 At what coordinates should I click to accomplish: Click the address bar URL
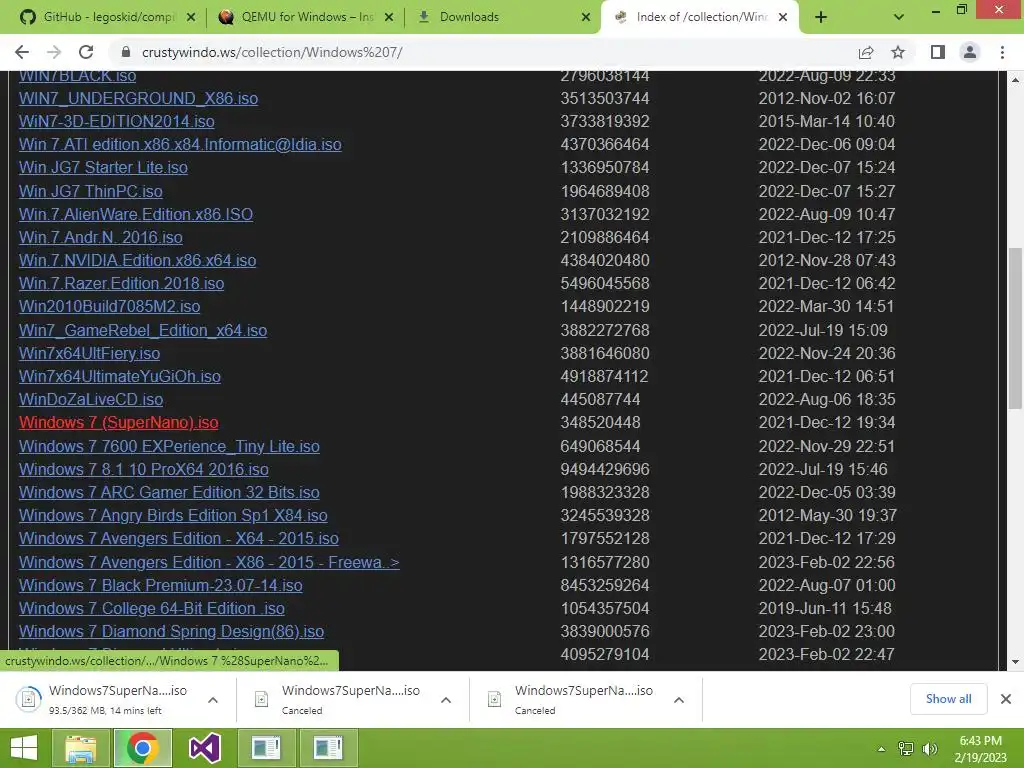click(272, 52)
